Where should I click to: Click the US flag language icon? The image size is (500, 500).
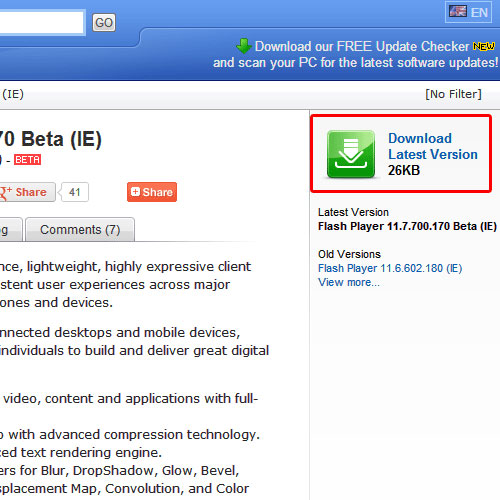(x=457, y=12)
